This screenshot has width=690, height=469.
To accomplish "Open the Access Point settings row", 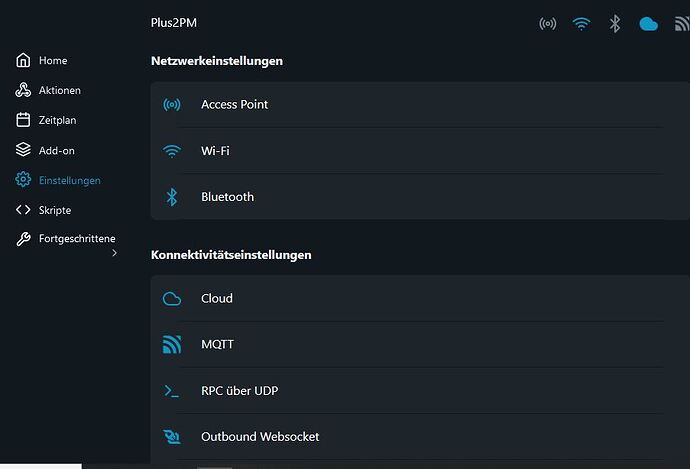I will click(420, 105).
